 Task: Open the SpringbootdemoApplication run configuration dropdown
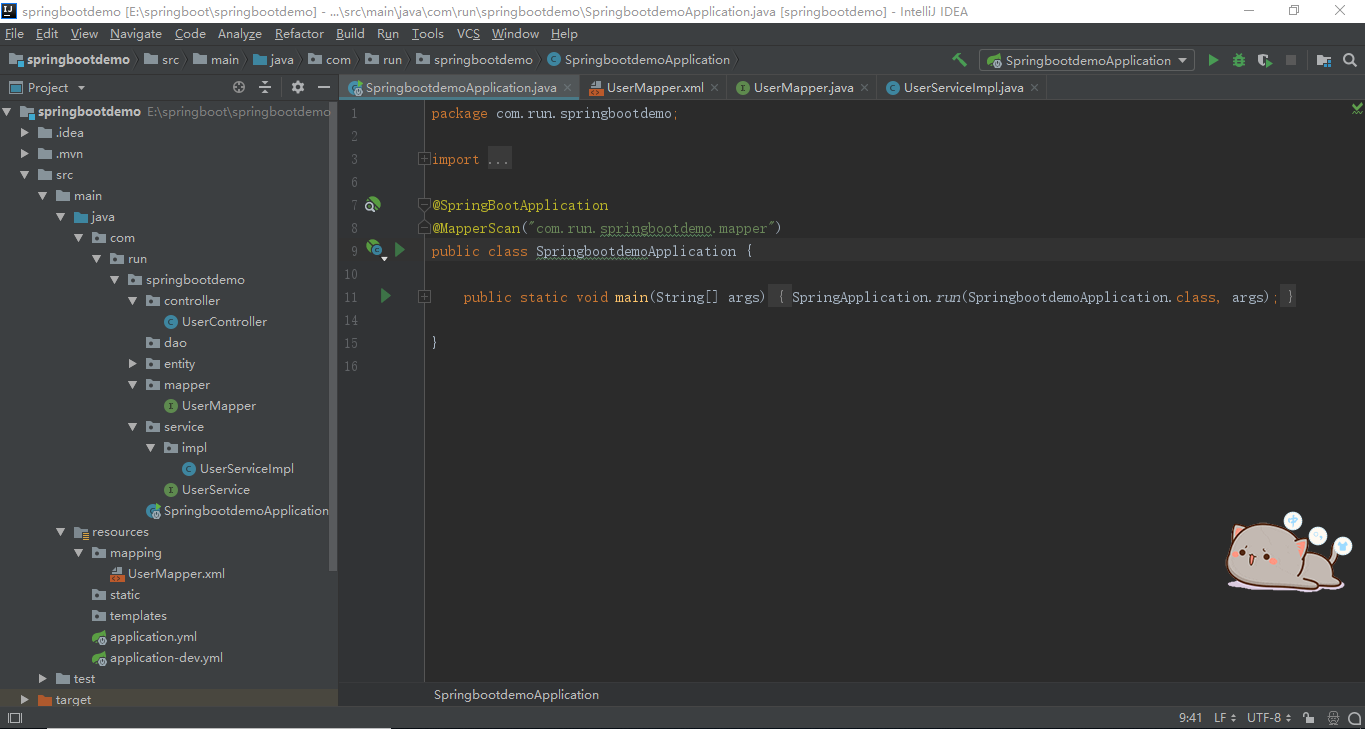[1086, 60]
